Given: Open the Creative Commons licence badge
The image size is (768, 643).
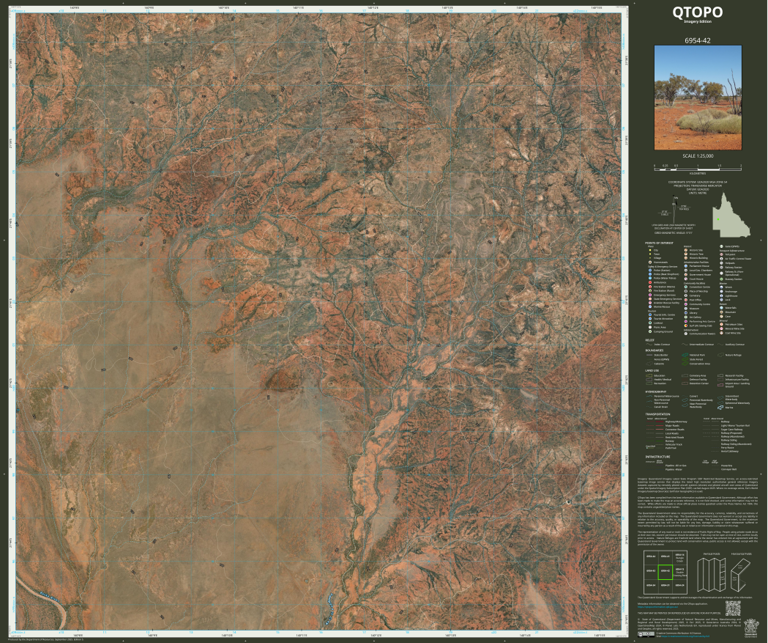Looking at the screenshot, I should pyautogui.click(x=646, y=635).
